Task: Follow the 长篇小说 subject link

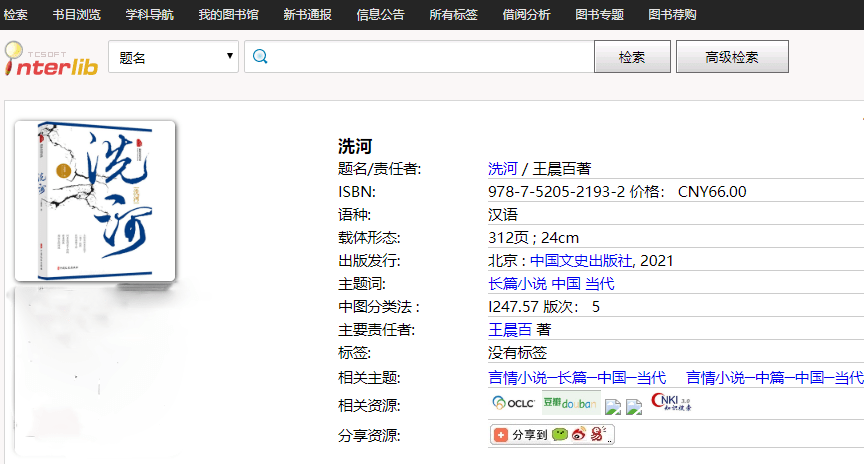Action: [x=517, y=284]
